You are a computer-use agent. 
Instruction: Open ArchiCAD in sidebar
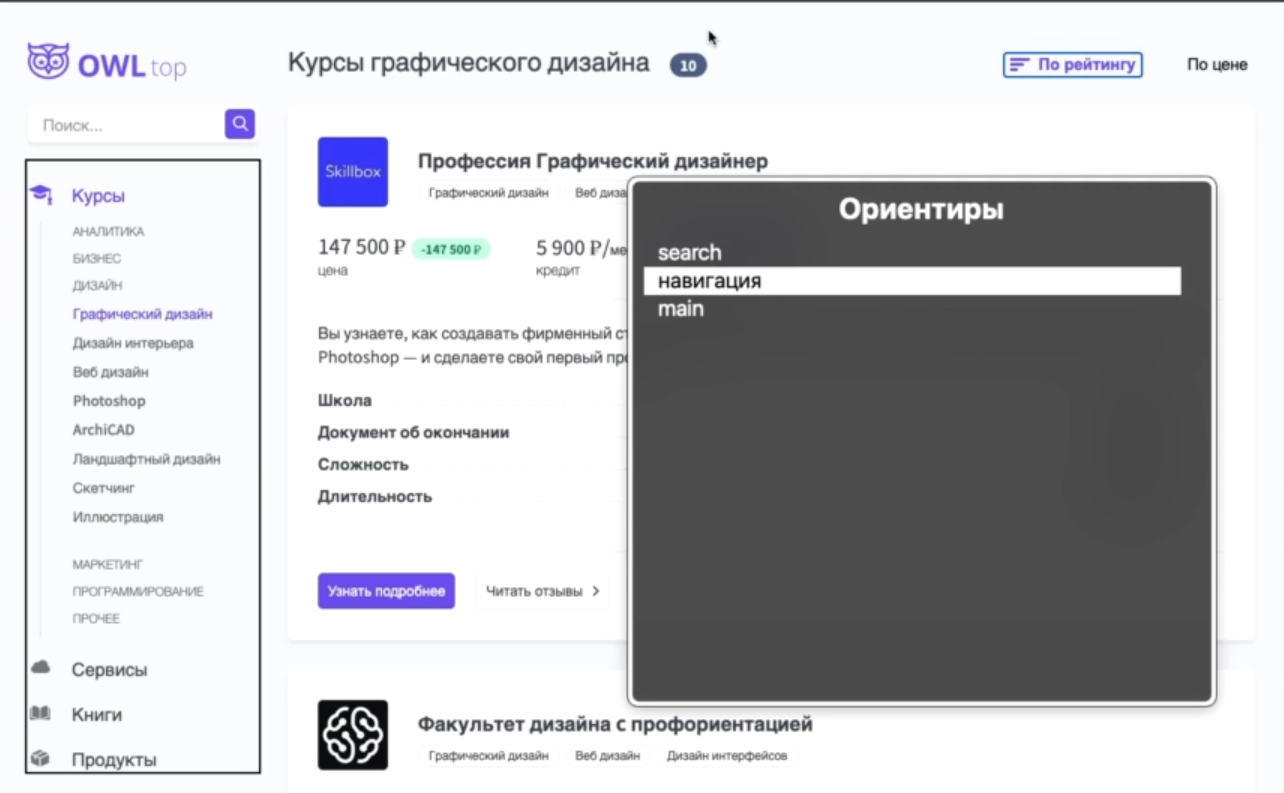click(x=103, y=430)
